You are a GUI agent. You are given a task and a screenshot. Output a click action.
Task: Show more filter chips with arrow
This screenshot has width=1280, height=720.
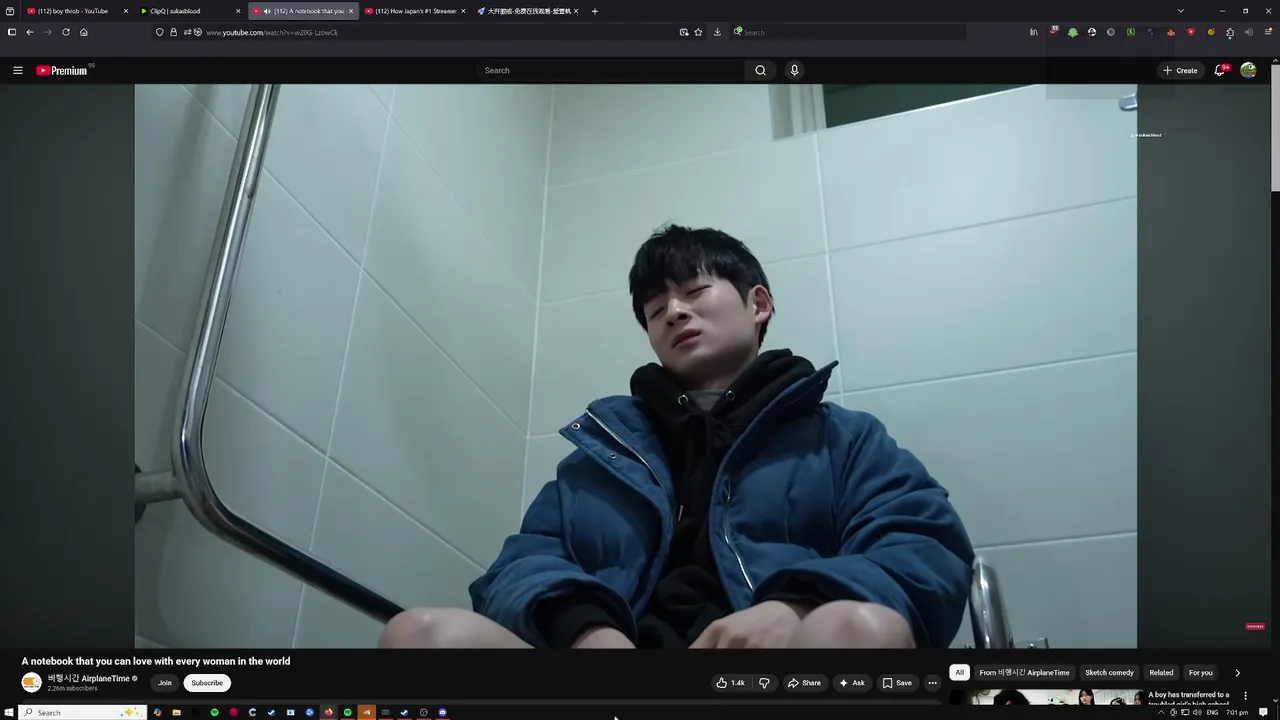pyautogui.click(x=1237, y=673)
